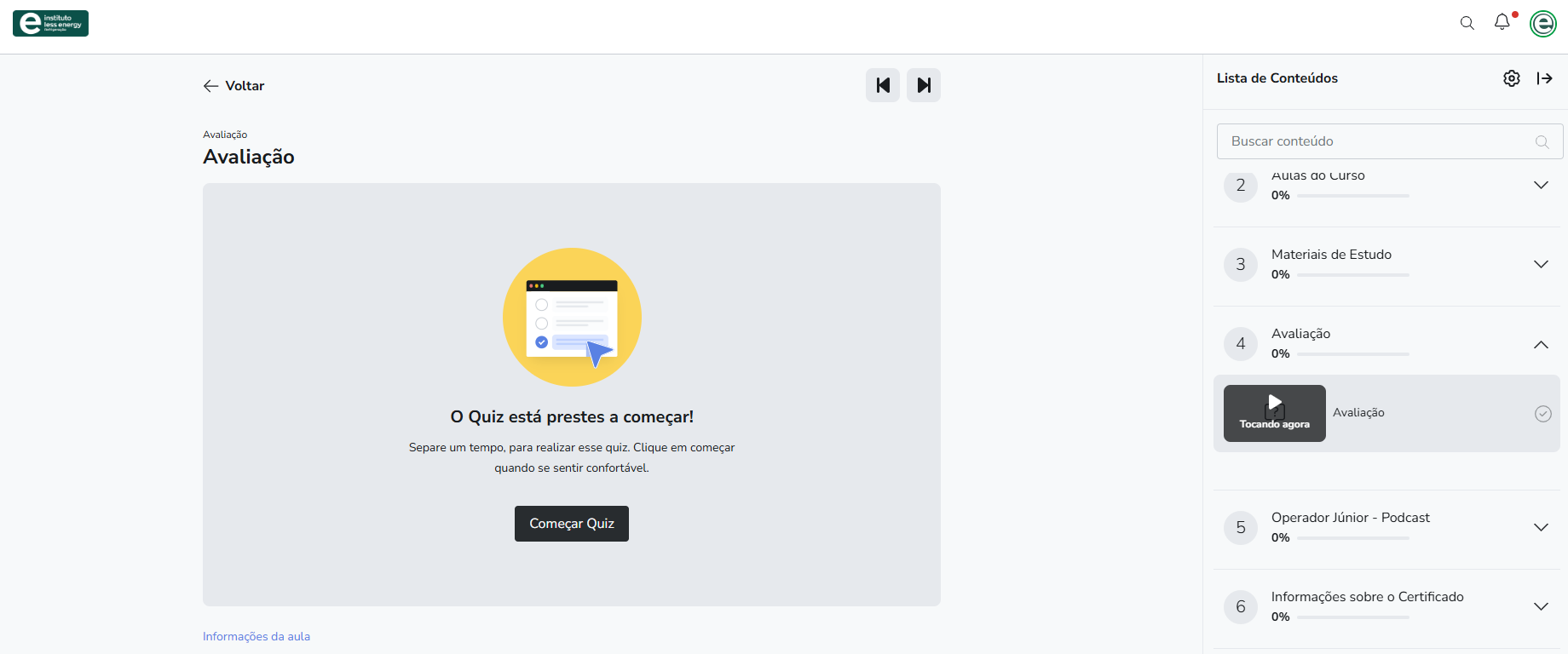Viewport: 1568px width, 654px height.
Task: Open the Informações da aula tab
Action: (257, 636)
